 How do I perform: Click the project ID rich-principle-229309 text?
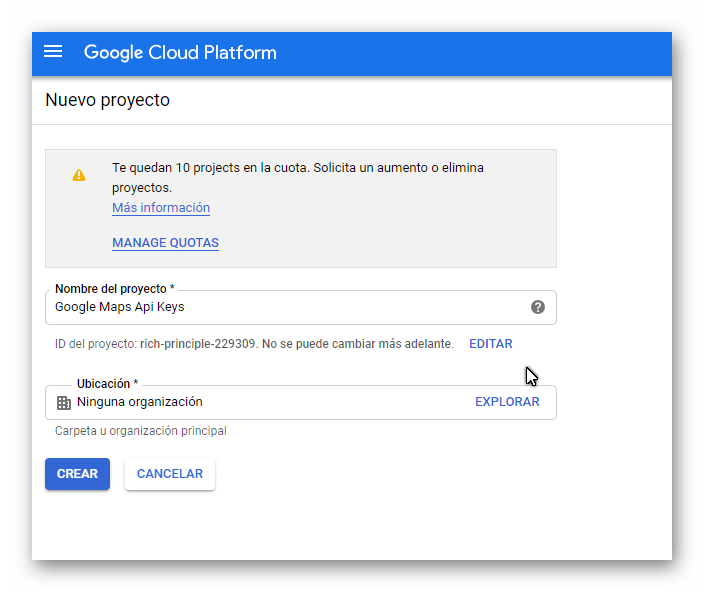tap(198, 344)
